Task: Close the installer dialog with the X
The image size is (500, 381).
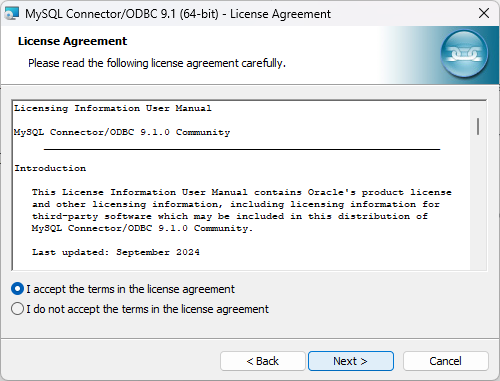Action: click(484, 14)
